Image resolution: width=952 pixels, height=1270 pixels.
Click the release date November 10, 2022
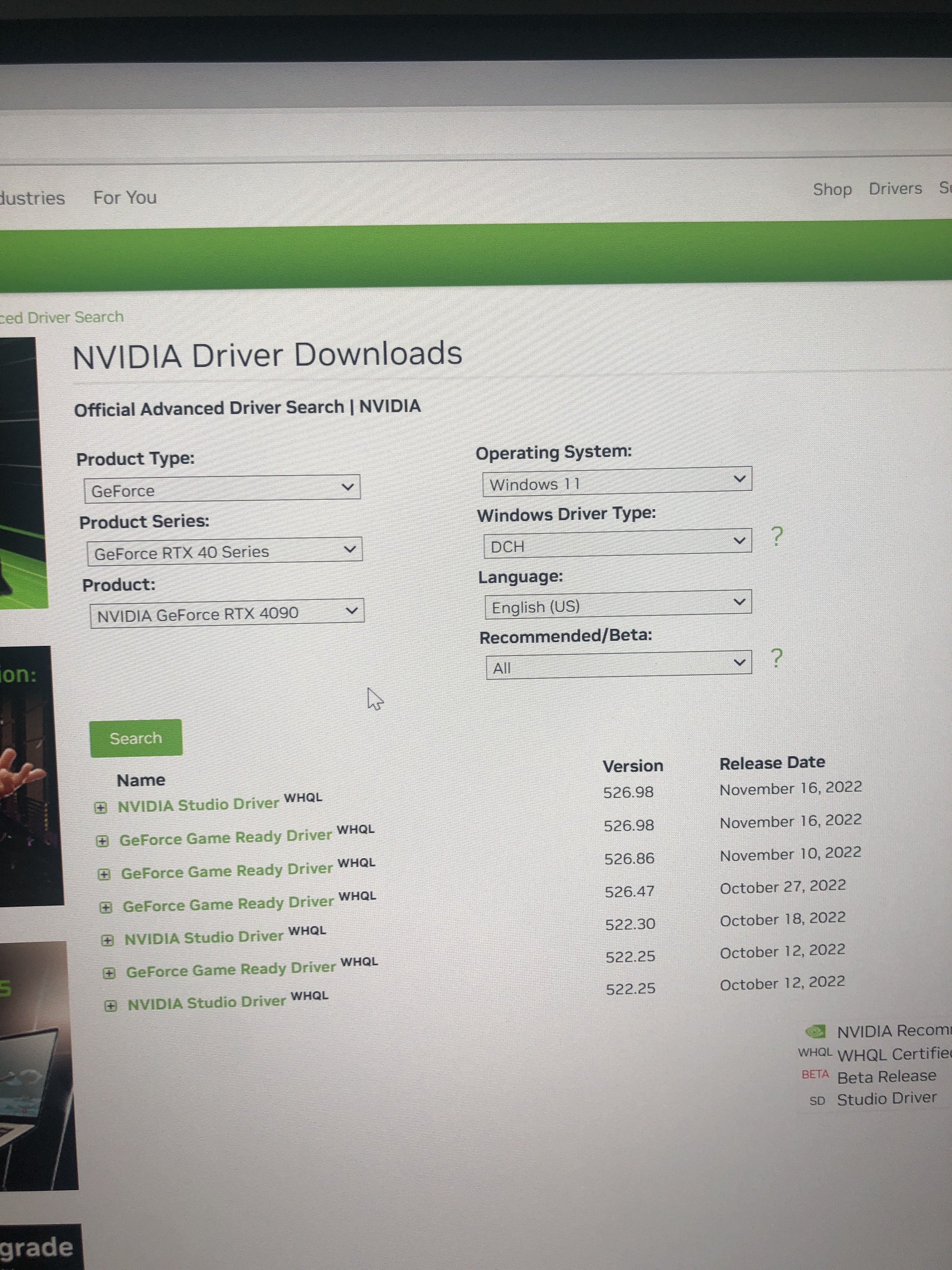pos(791,854)
